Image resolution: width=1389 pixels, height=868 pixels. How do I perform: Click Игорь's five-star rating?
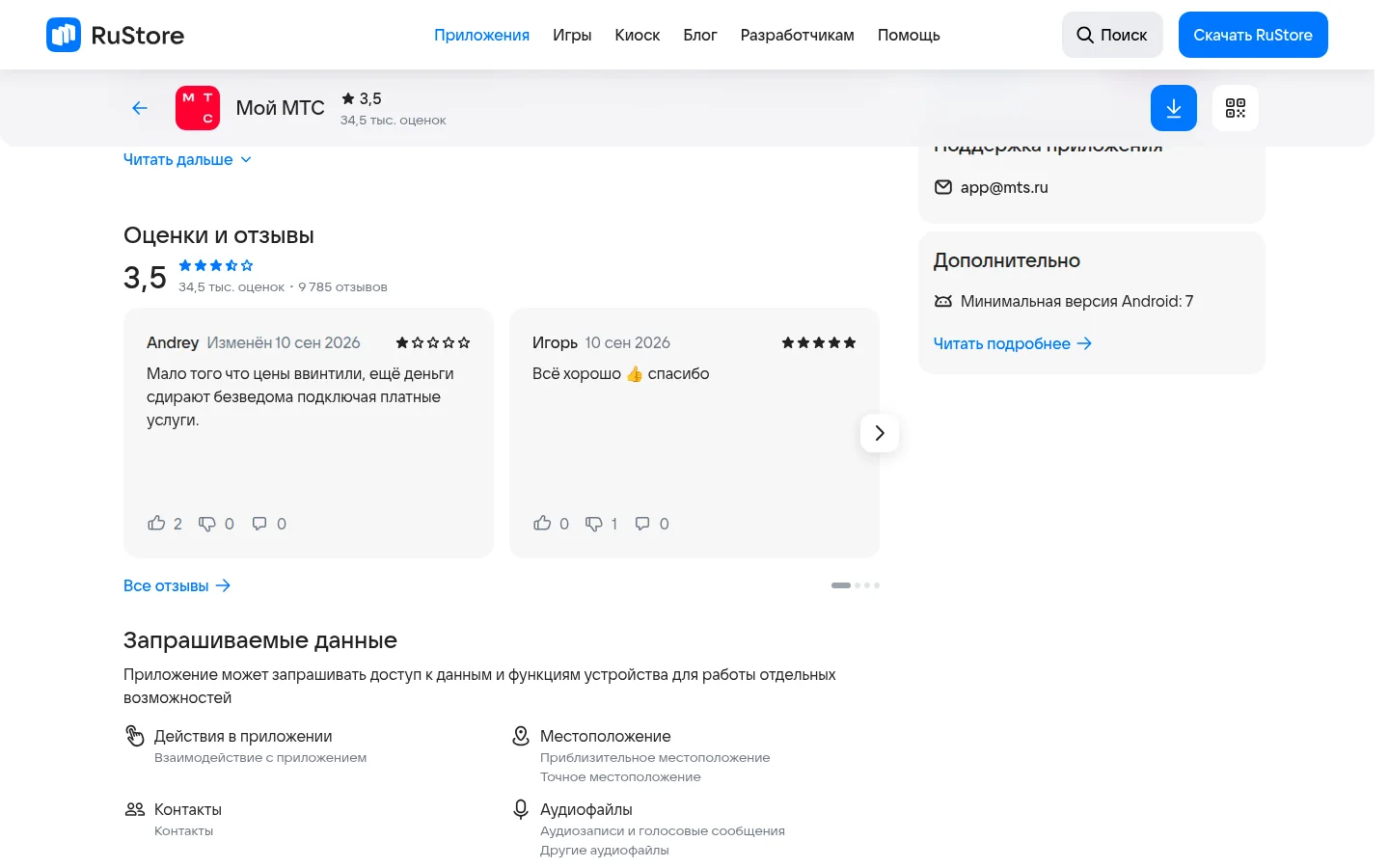click(819, 342)
